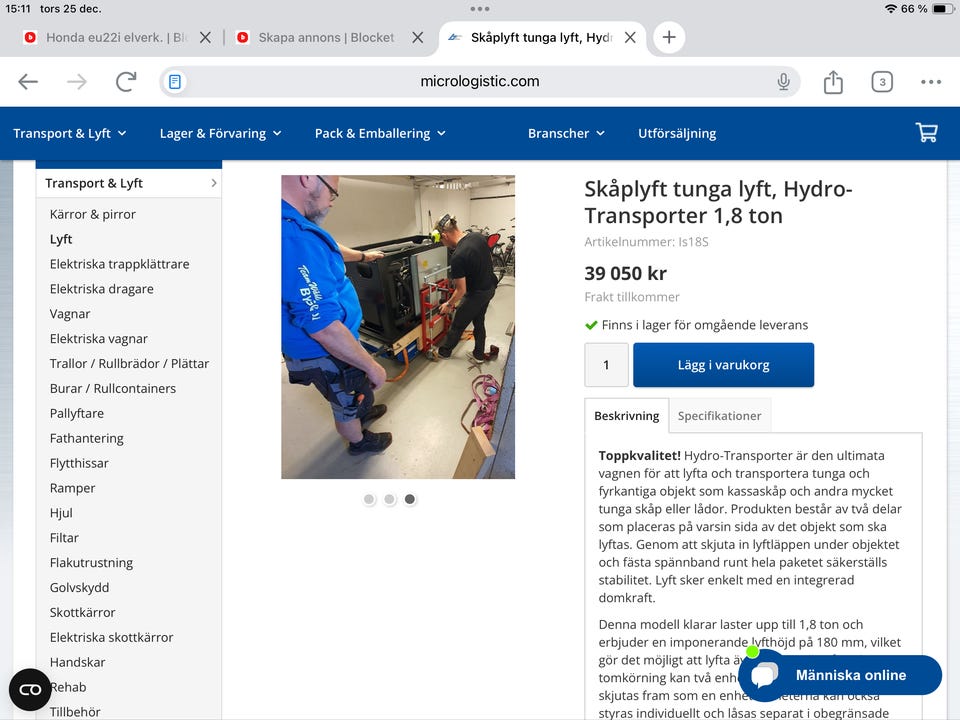
Task: Open the Ramper category
Action: click(x=72, y=488)
